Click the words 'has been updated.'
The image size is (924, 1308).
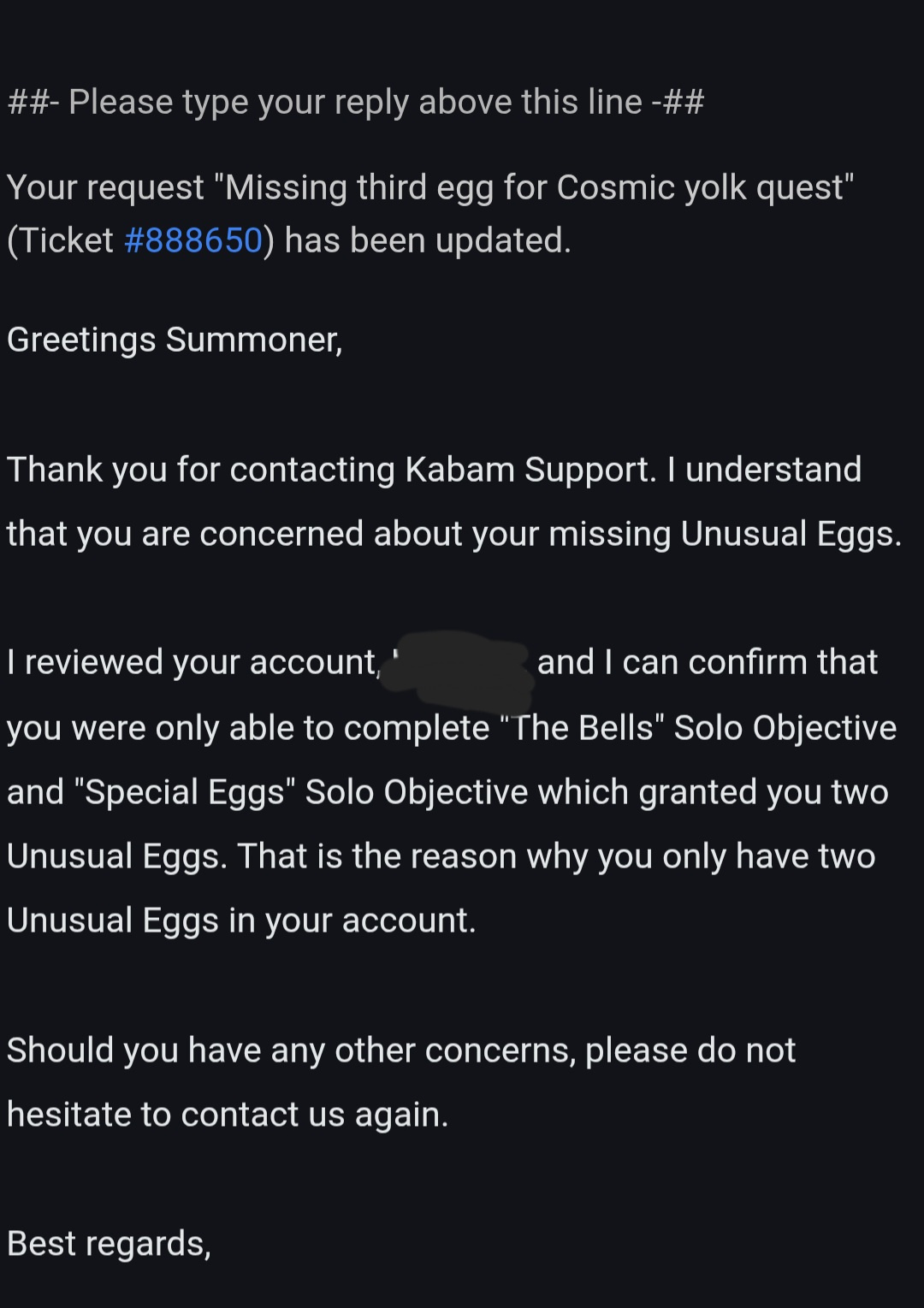pos(427,240)
